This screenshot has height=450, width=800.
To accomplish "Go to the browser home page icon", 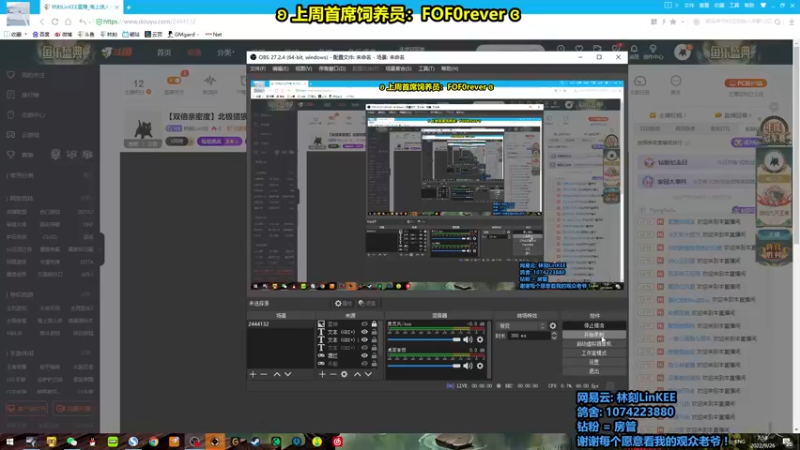I will click(x=68, y=22).
